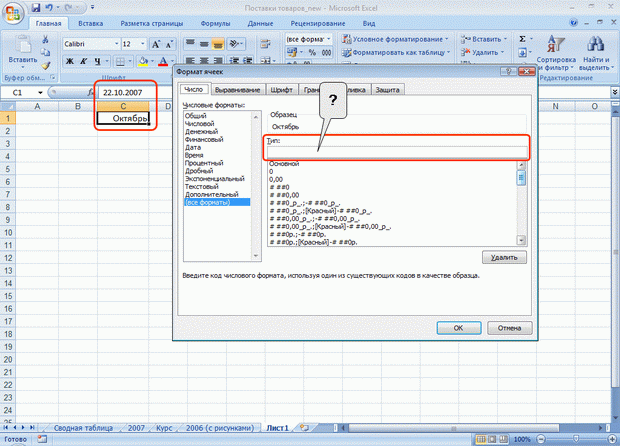Switch to Page Layout view in the status bar

coord(491,439)
